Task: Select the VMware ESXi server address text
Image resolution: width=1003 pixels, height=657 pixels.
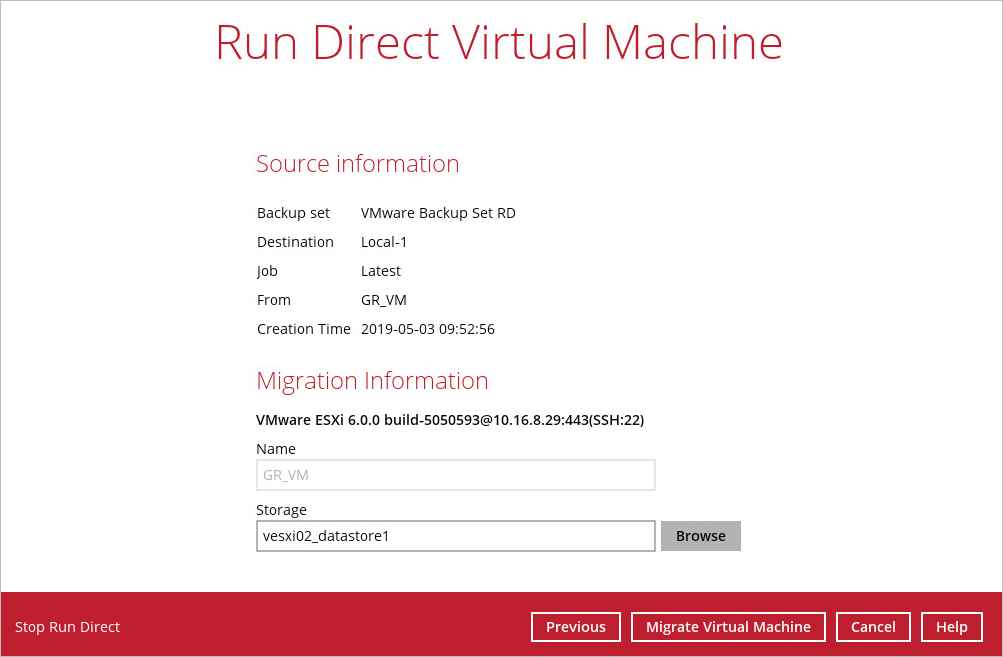Action: tap(450, 420)
